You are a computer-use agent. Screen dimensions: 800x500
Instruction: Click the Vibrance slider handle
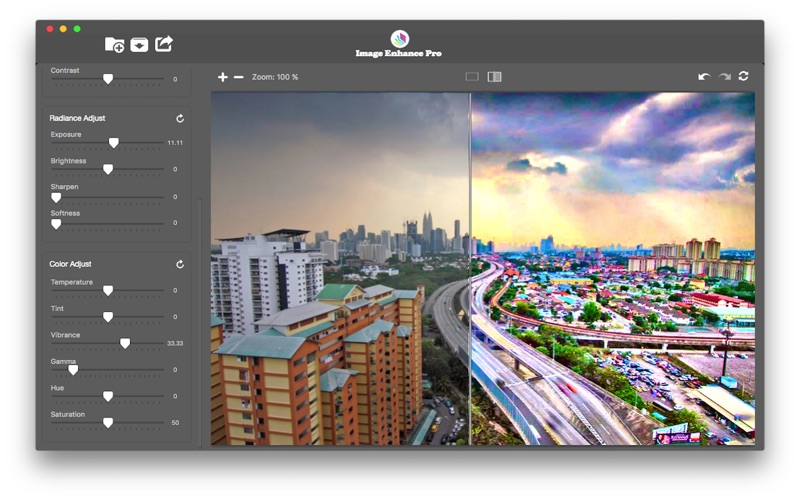125,343
